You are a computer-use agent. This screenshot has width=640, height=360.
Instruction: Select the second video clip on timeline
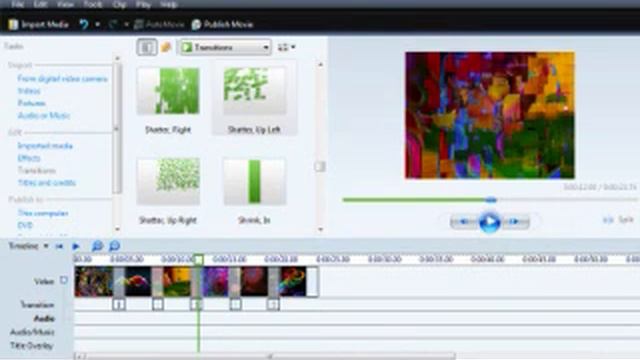[138, 281]
